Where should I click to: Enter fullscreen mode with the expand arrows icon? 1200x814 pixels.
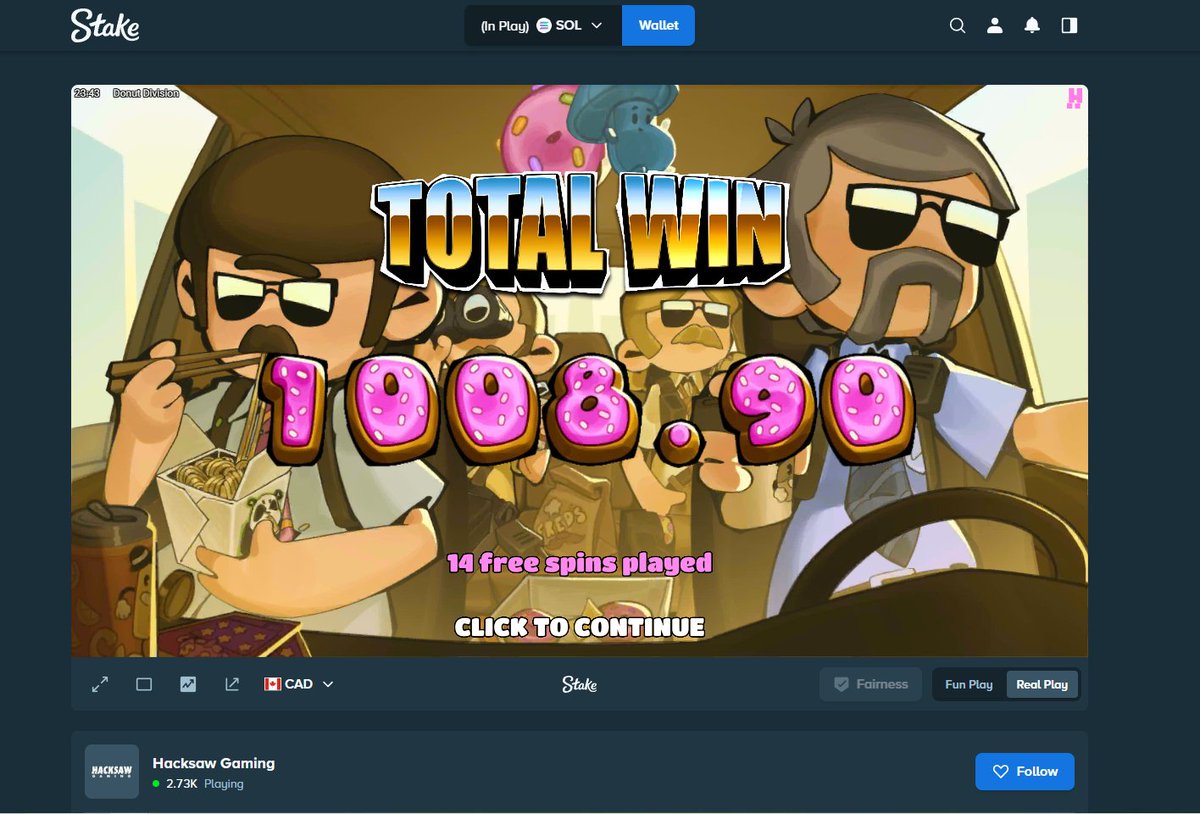pyautogui.click(x=100, y=685)
